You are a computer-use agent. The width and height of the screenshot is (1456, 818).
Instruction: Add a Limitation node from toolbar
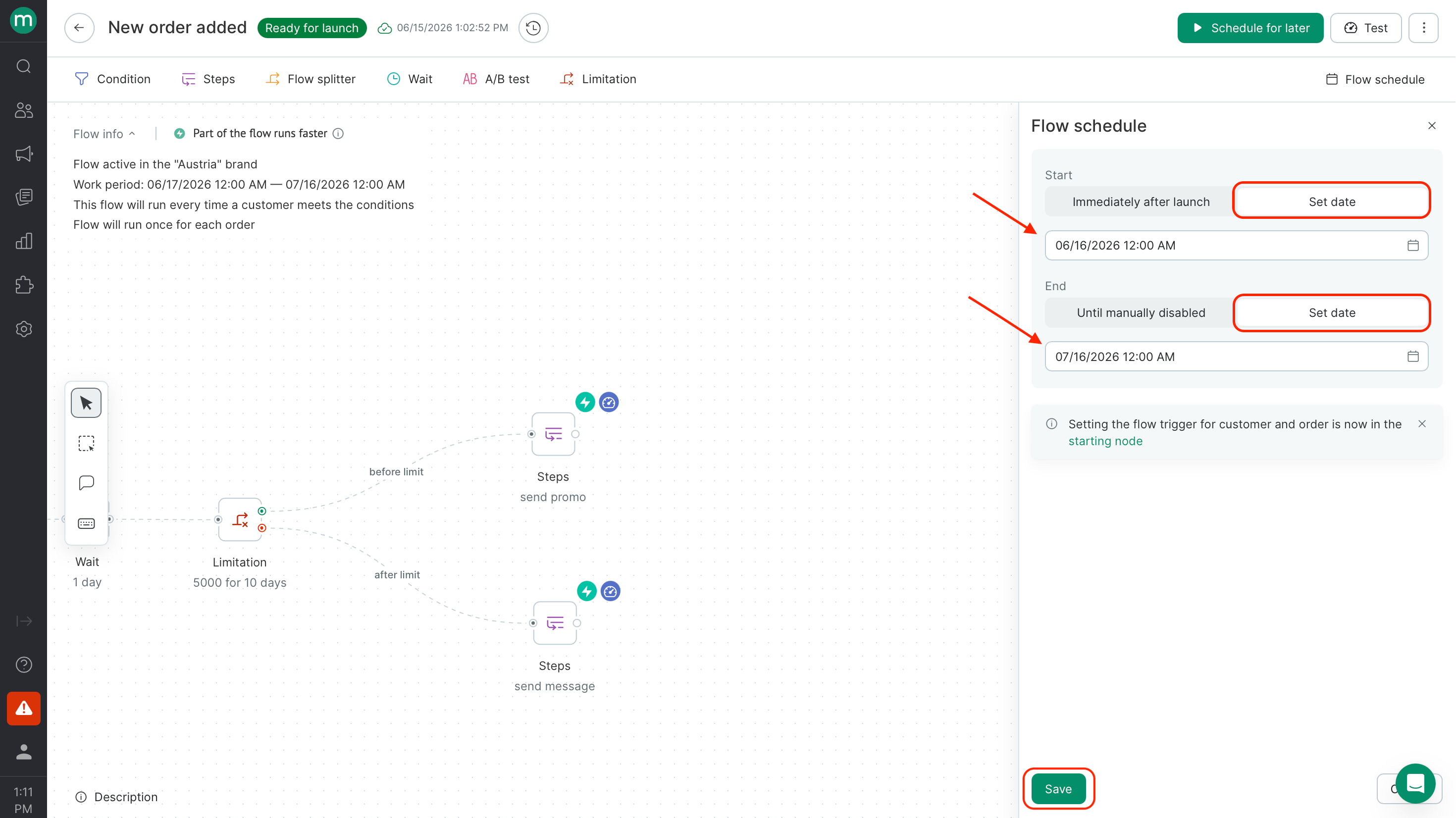[x=598, y=79]
